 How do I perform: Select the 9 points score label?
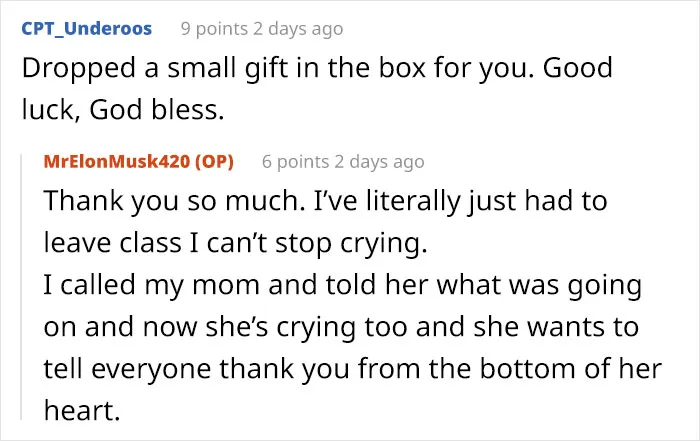214,29
